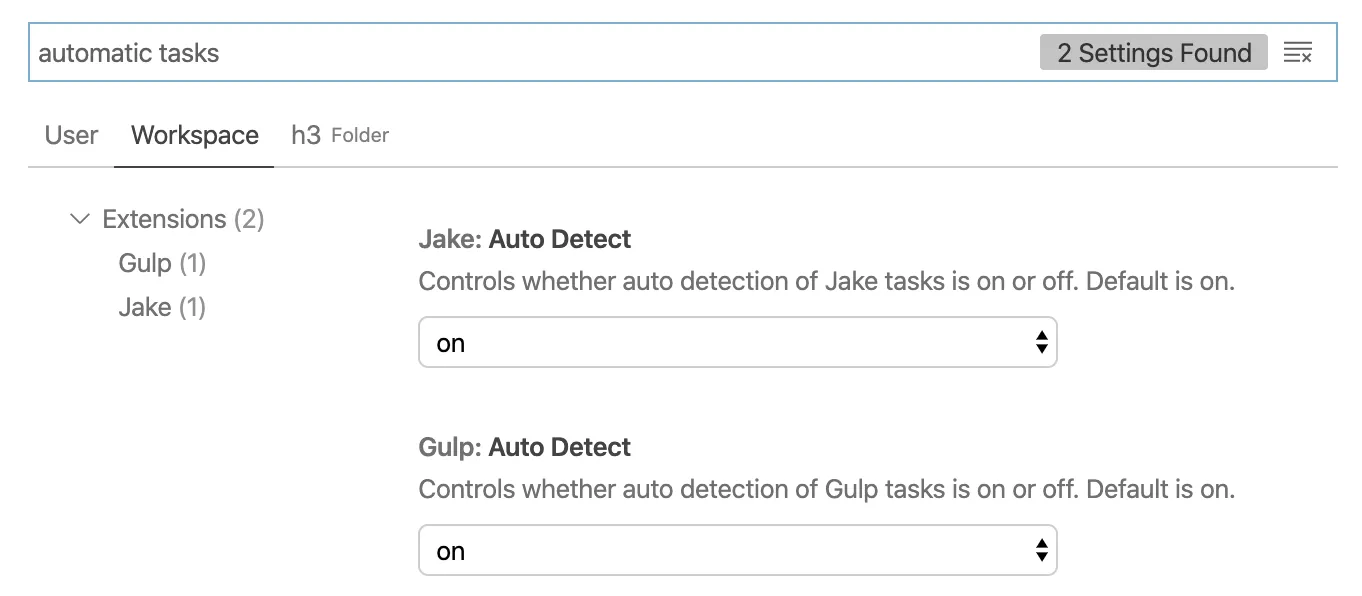Viewport: 1362px width, 596px height.
Task: Open the Gulp Auto Detect dropdown
Action: (x=737, y=551)
